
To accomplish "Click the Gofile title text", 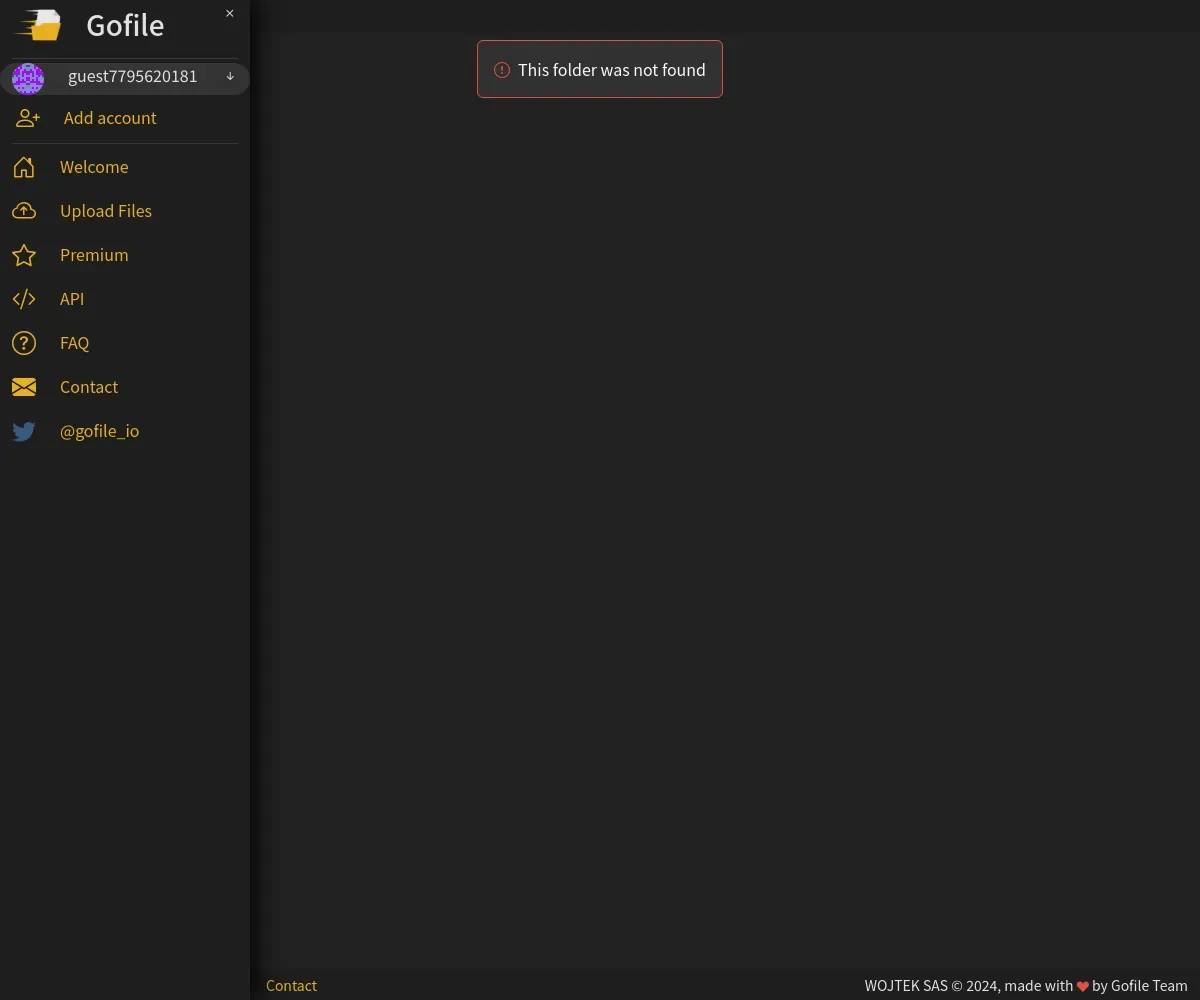I will point(125,25).
